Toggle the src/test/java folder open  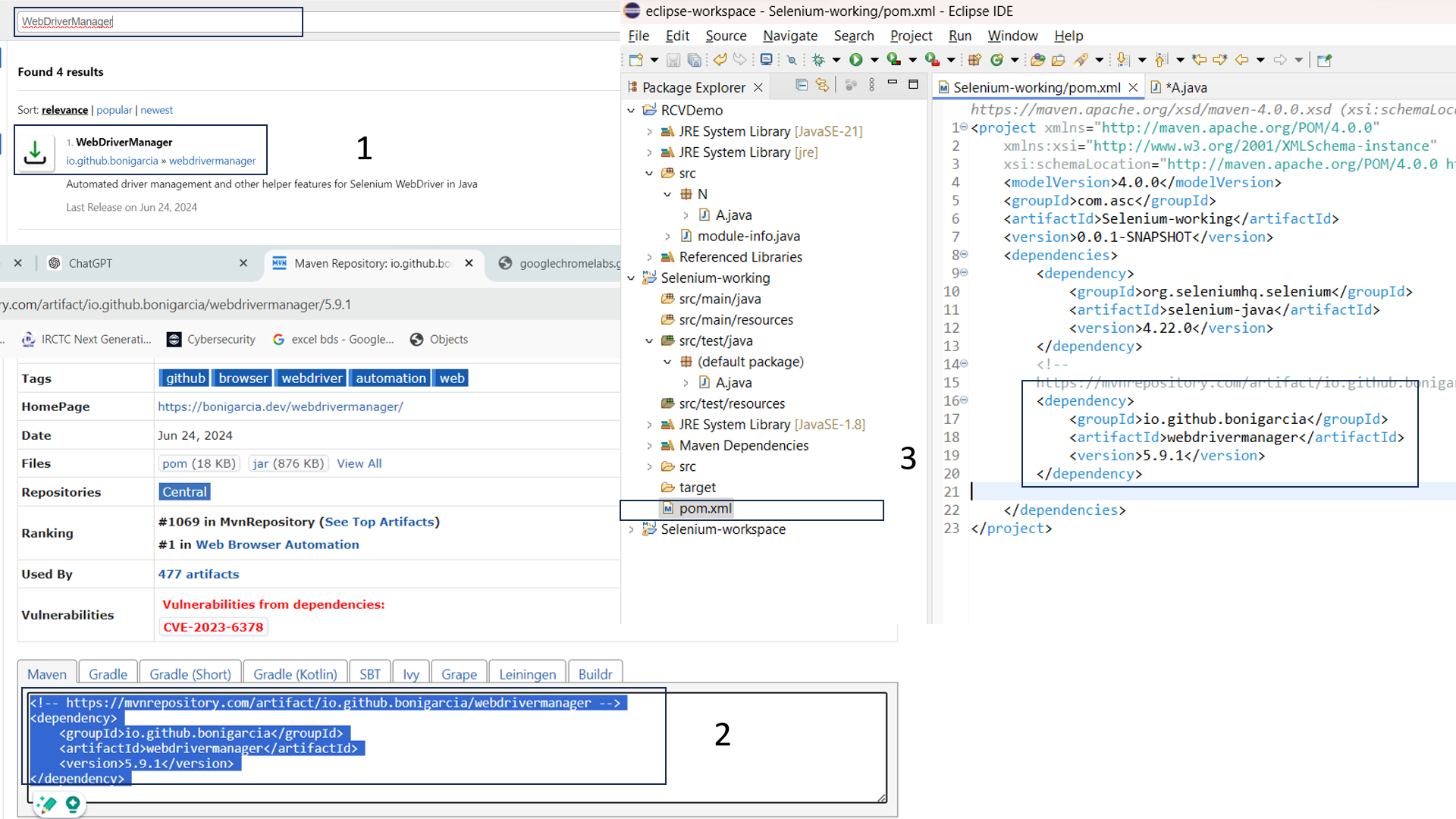[x=650, y=340]
